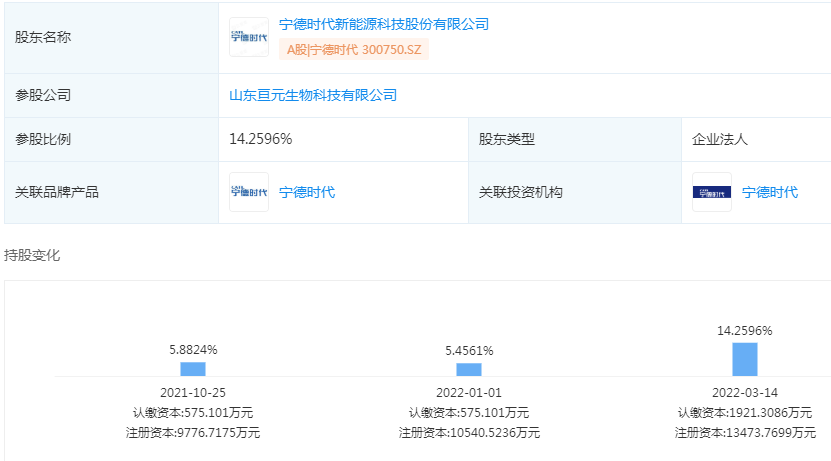
Task: Click the 宁德时代 logo in 关联品牌产品 row
Action: [249, 192]
